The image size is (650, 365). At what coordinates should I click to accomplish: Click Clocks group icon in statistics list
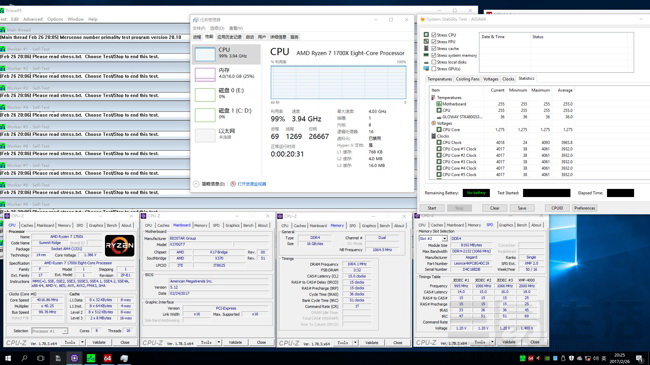point(433,136)
